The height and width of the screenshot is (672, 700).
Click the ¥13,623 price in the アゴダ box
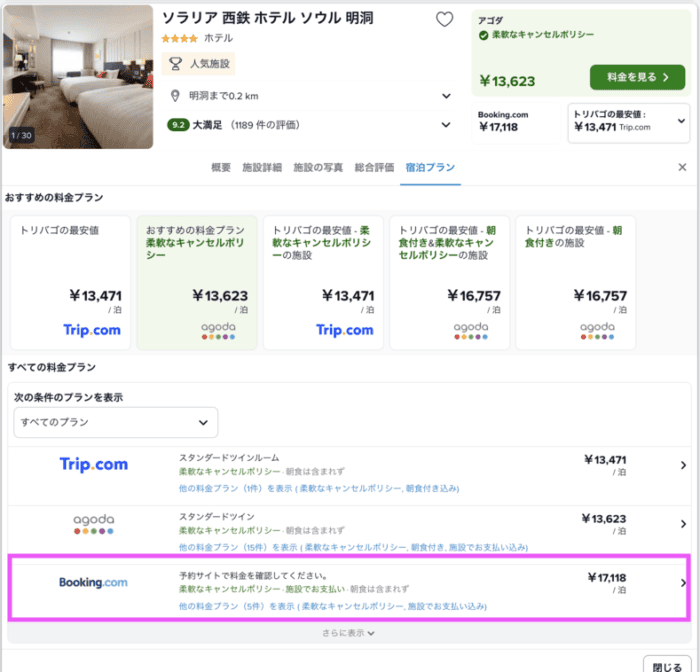507,81
